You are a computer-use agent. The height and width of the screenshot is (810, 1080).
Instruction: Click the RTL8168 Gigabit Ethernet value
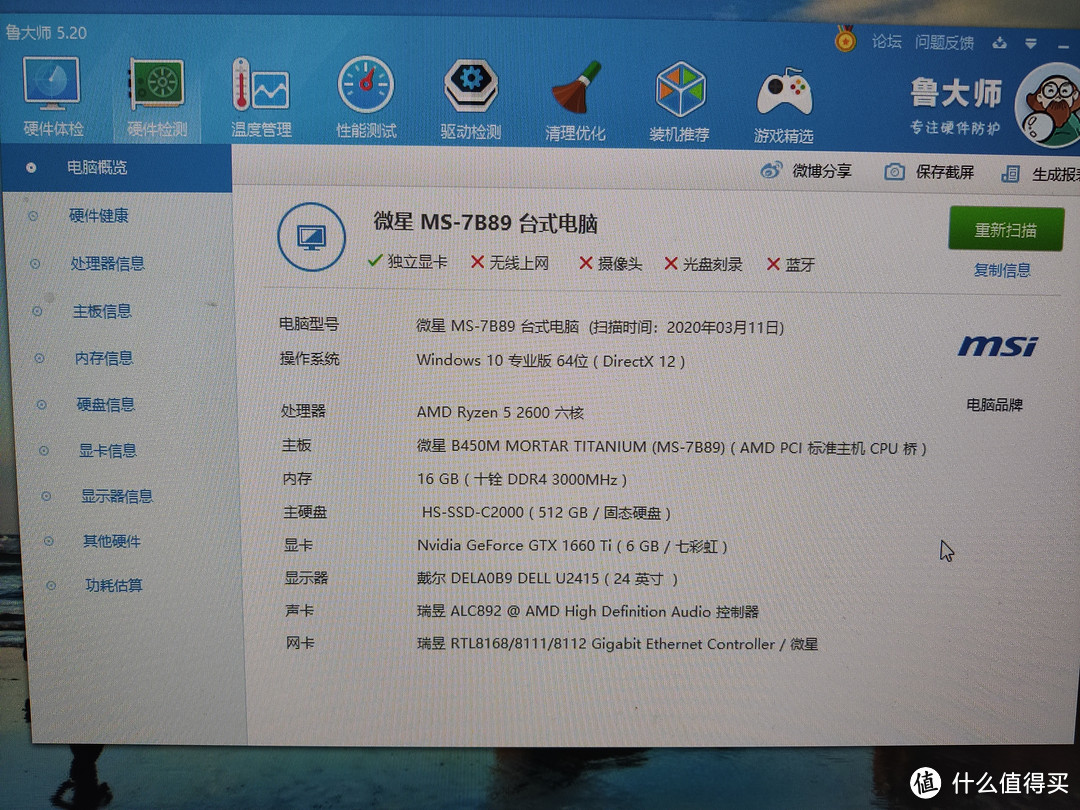coord(617,644)
